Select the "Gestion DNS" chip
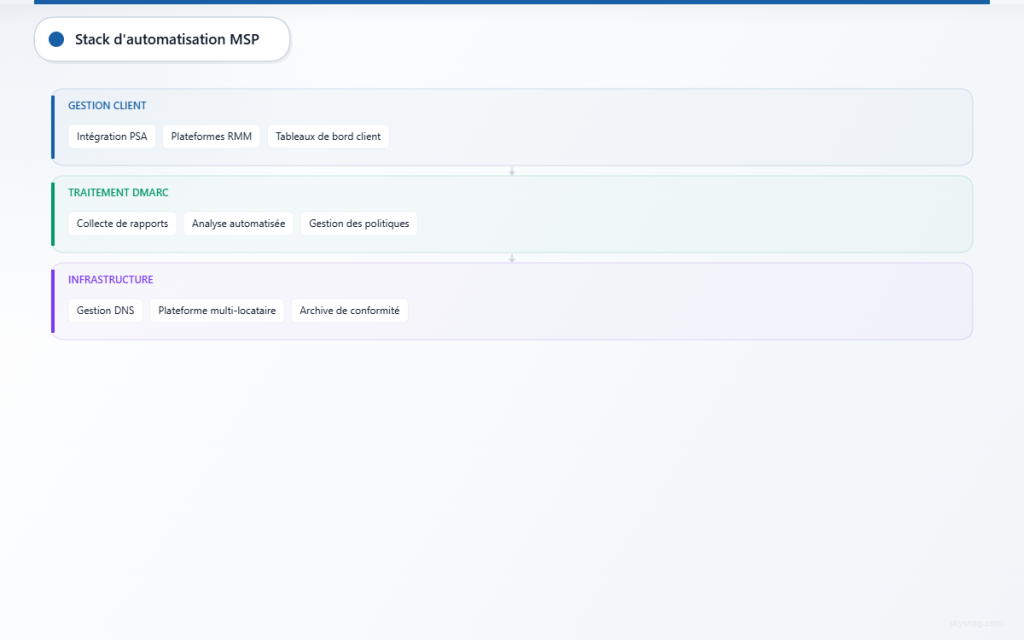The height and width of the screenshot is (640, 1024). pos(105,310)
